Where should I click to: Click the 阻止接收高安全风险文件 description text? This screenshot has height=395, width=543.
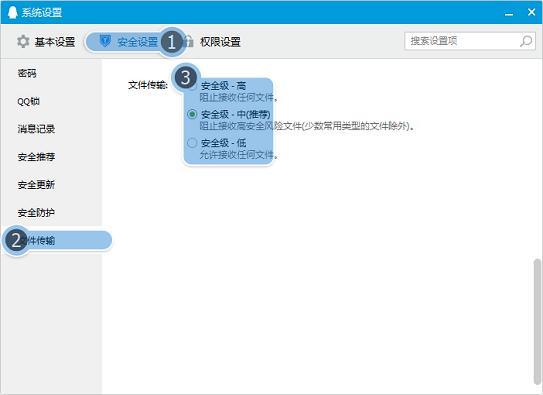(x=307, y=126)
